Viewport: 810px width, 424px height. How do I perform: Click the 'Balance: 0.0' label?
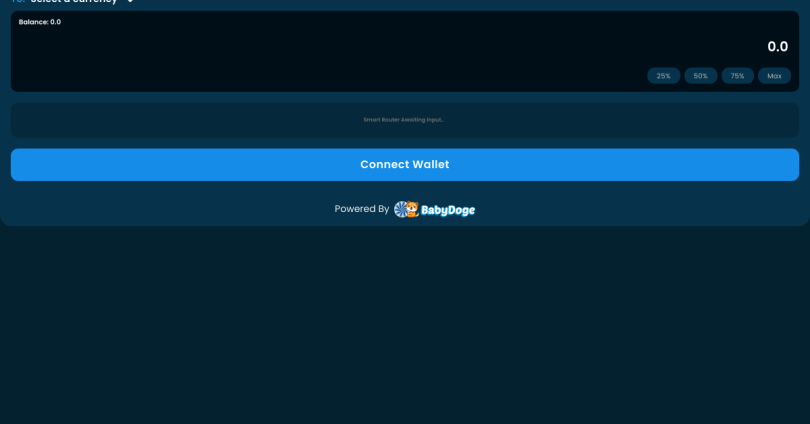[x=40, y=22]
